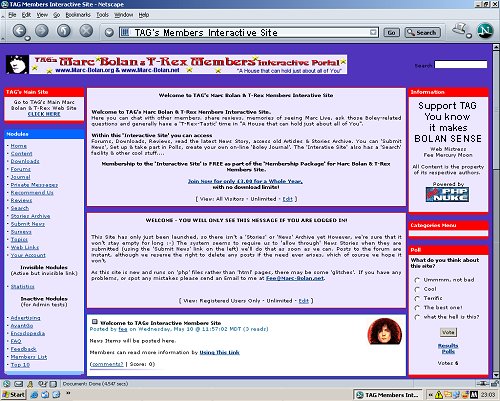The image size is (500, 401).
Task: Open the View menu
Action: point(42,15)
